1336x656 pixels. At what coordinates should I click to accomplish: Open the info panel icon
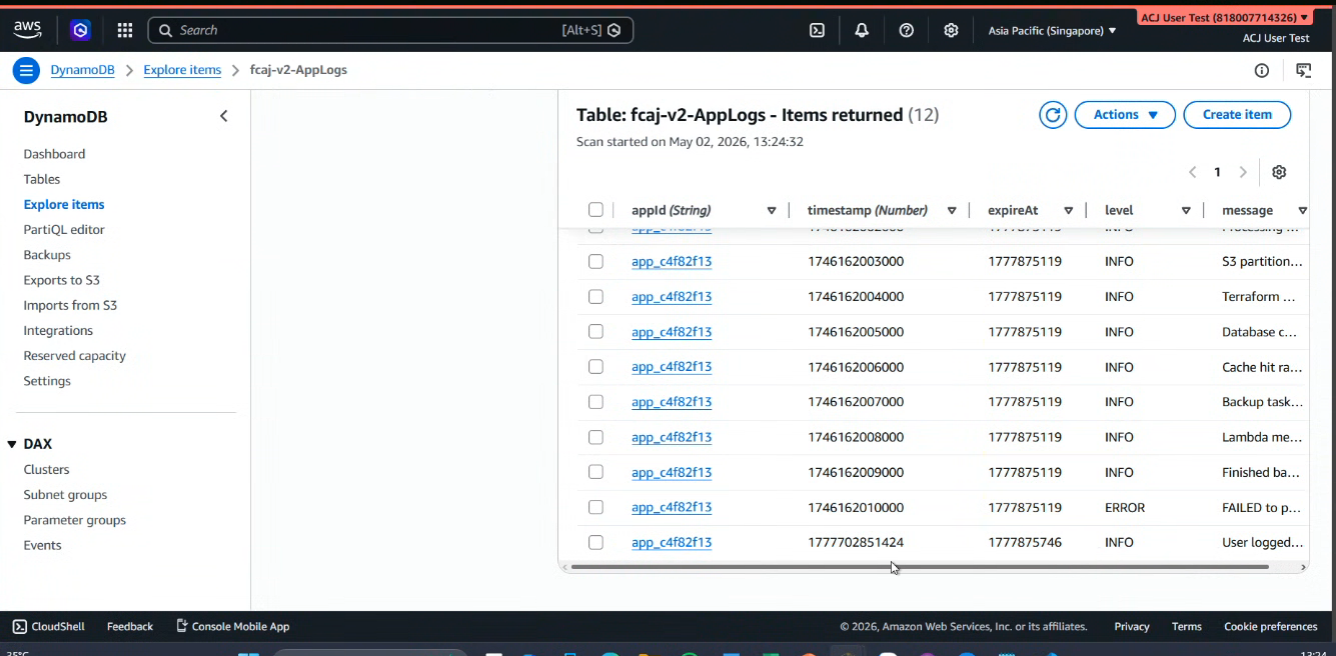click(1262, 70)
